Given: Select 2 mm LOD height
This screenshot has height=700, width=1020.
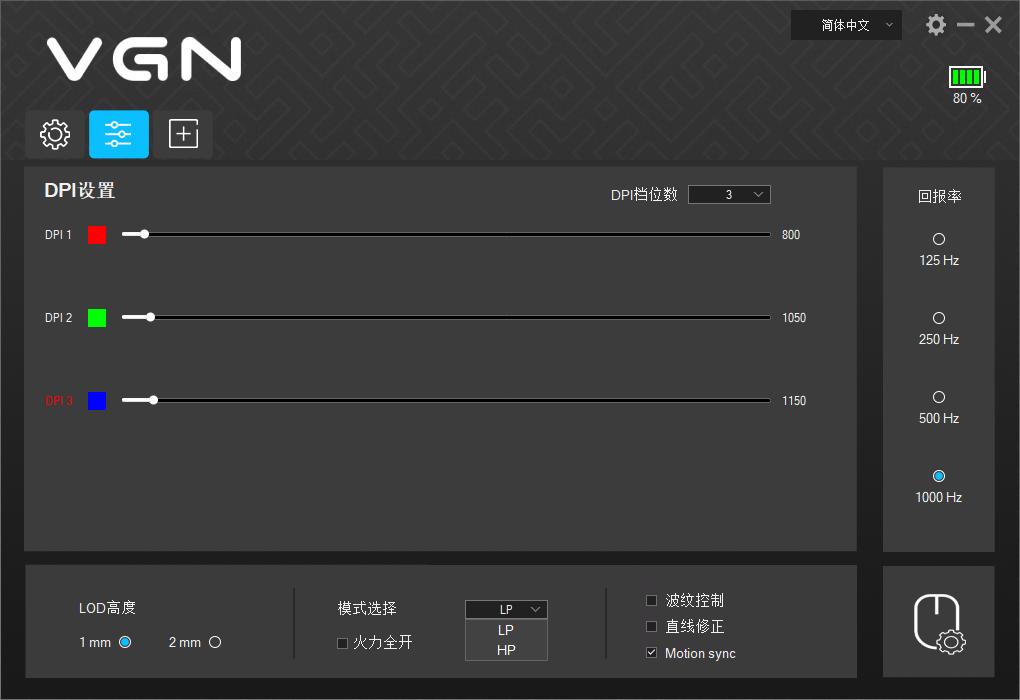Looking at the screenshot, I should click(x=215, y=642).
